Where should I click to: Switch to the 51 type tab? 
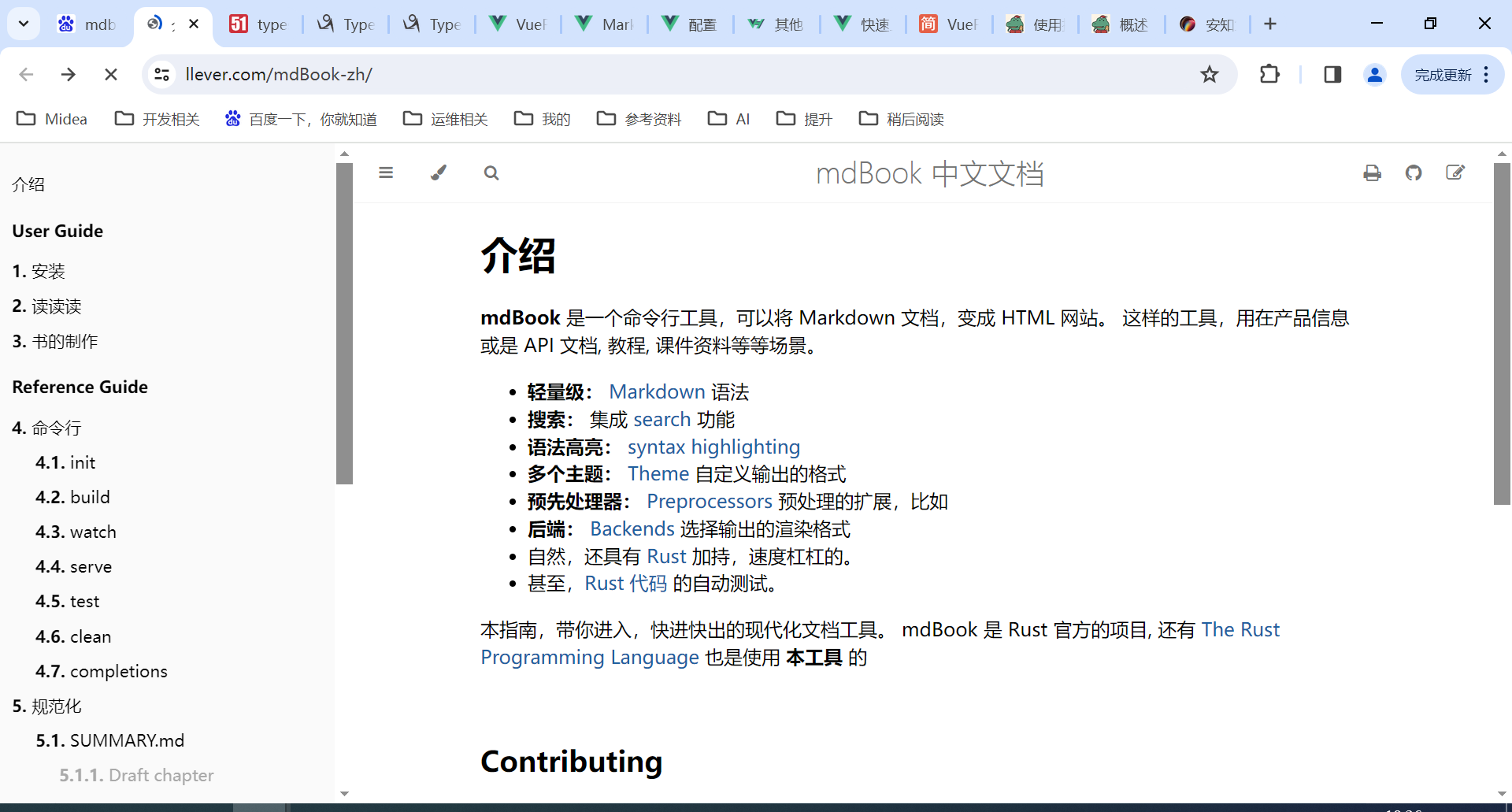tap(258, 24)
